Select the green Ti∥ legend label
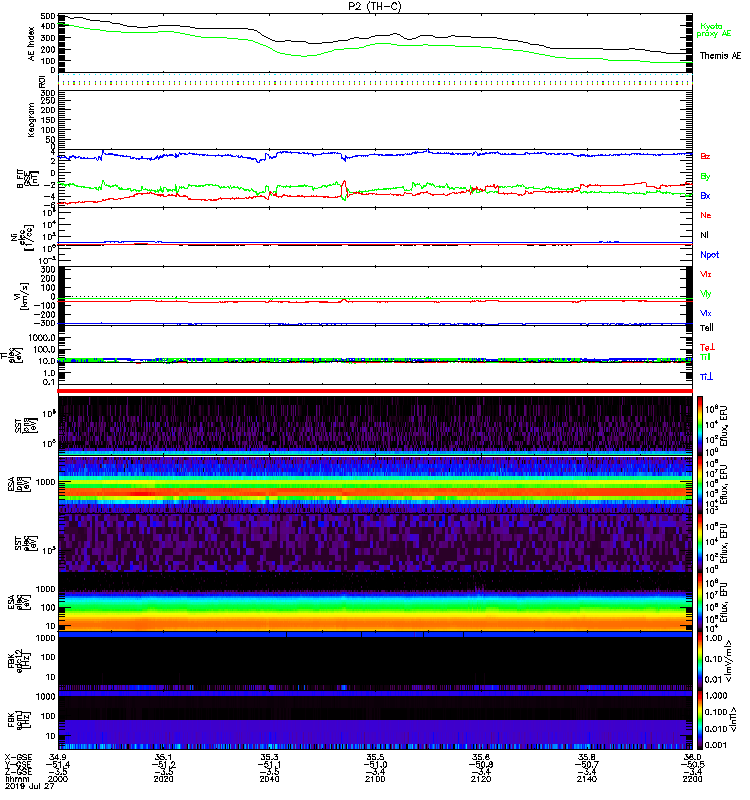The height and width of the screenshot is (800, 750). (705, 357)
